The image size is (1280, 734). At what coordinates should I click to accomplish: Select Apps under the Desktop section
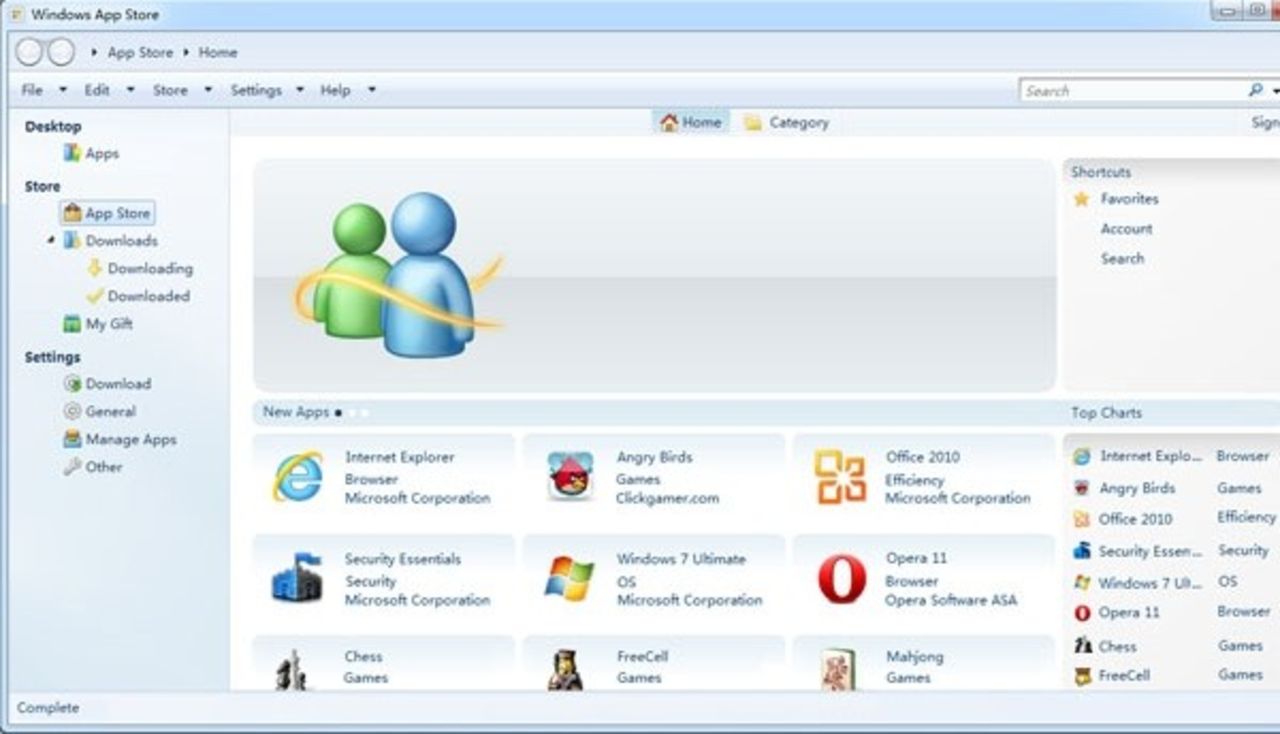(103, 153)
